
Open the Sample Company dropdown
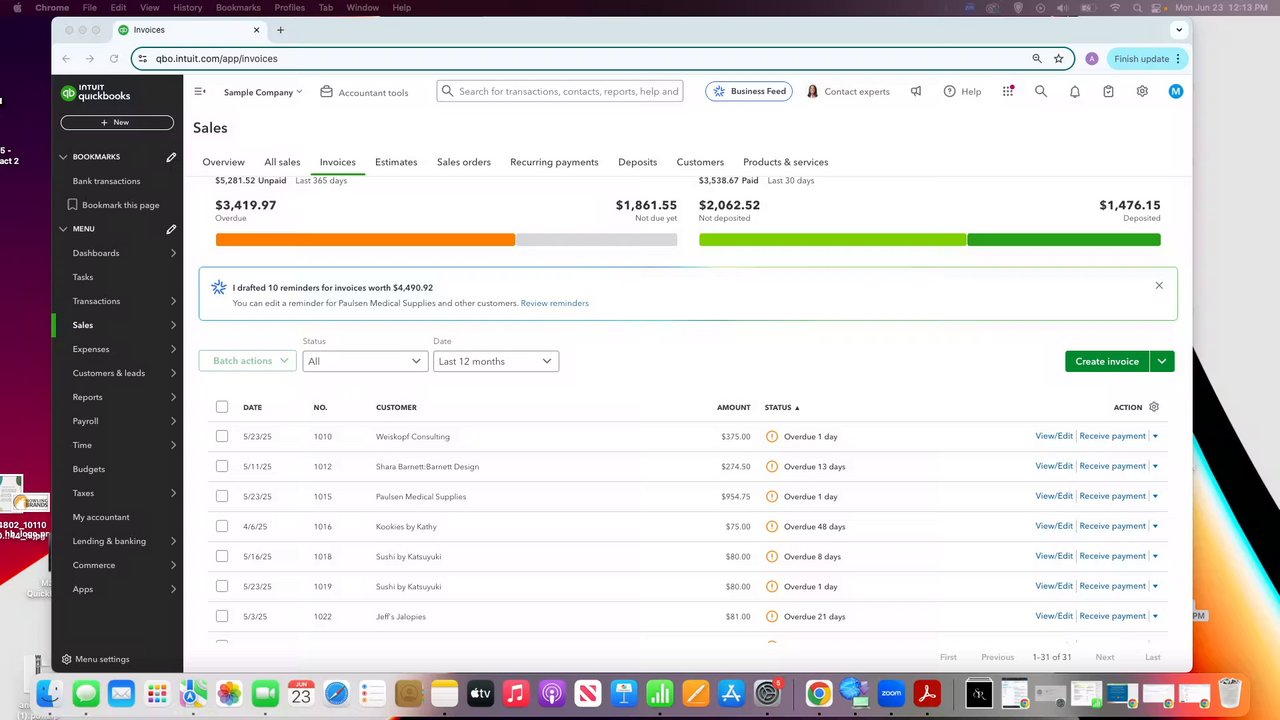coord(263,92)
